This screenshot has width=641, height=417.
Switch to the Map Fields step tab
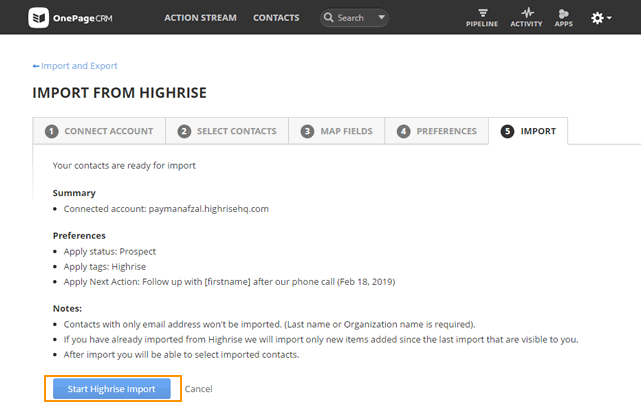click(336, 131)
